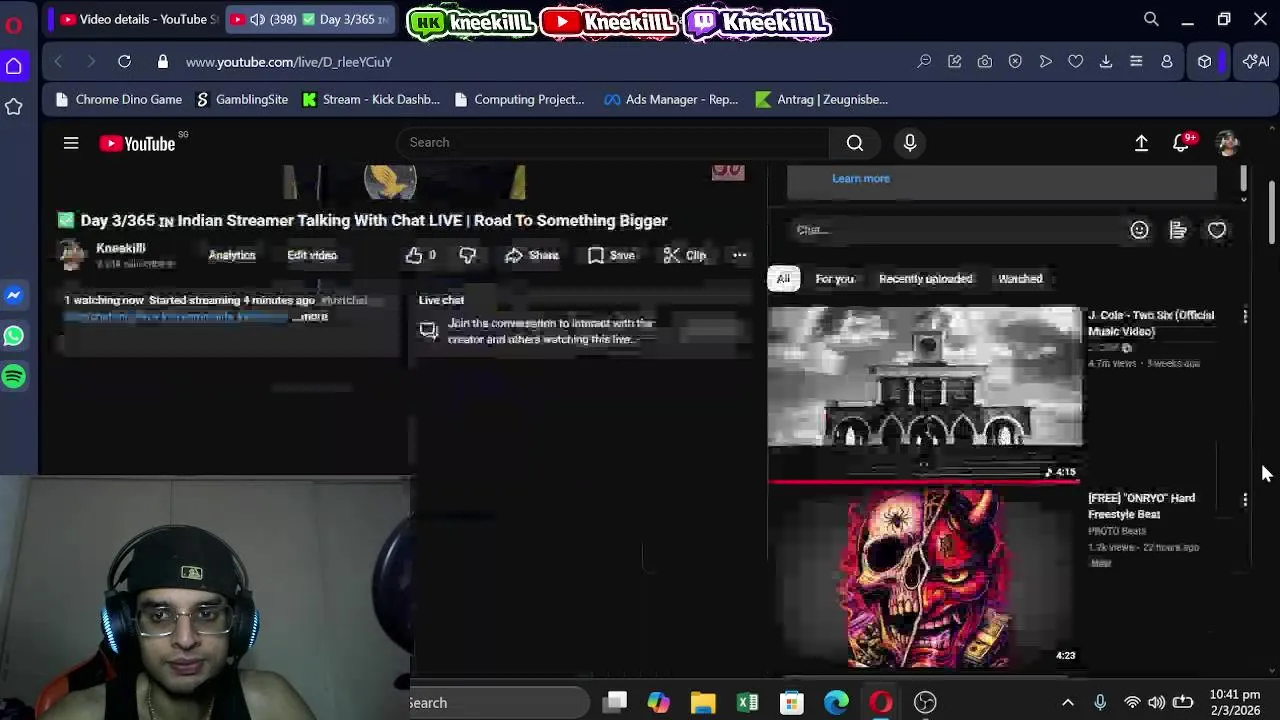The height and width of the screenshot is (720, 1280).
Task: Click the red progress bar on J. Cole thumbnail
Action: [924, 480]
